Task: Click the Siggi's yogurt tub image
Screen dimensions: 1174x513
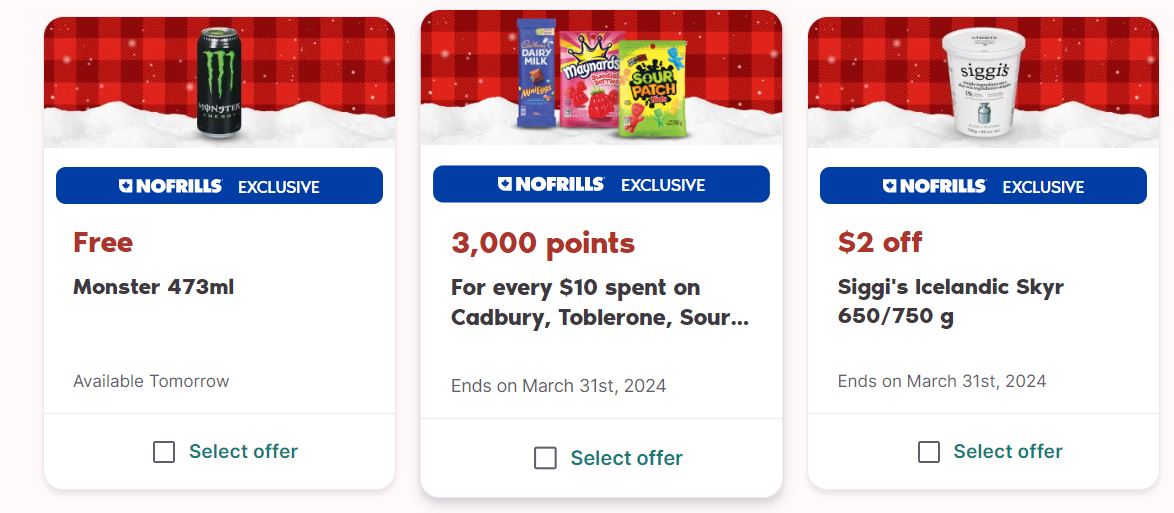Action: click(x=983, y=82)
